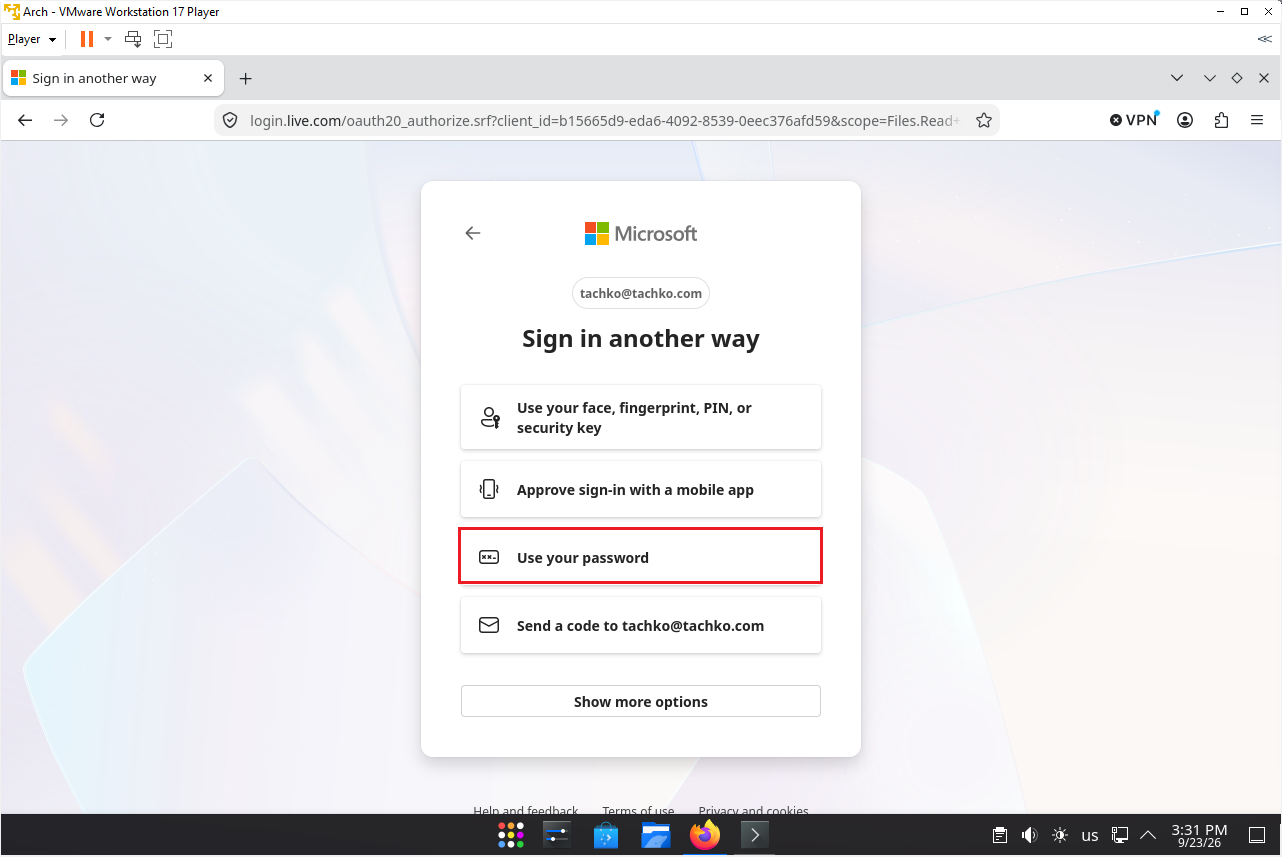
Task: Choose 'Use your face, fingerprint, PIN, or security key'
Action: click(641, 417)
